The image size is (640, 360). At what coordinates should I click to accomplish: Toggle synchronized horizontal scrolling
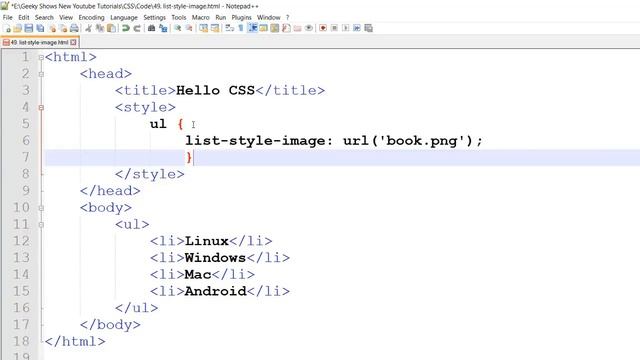point(215,28)
